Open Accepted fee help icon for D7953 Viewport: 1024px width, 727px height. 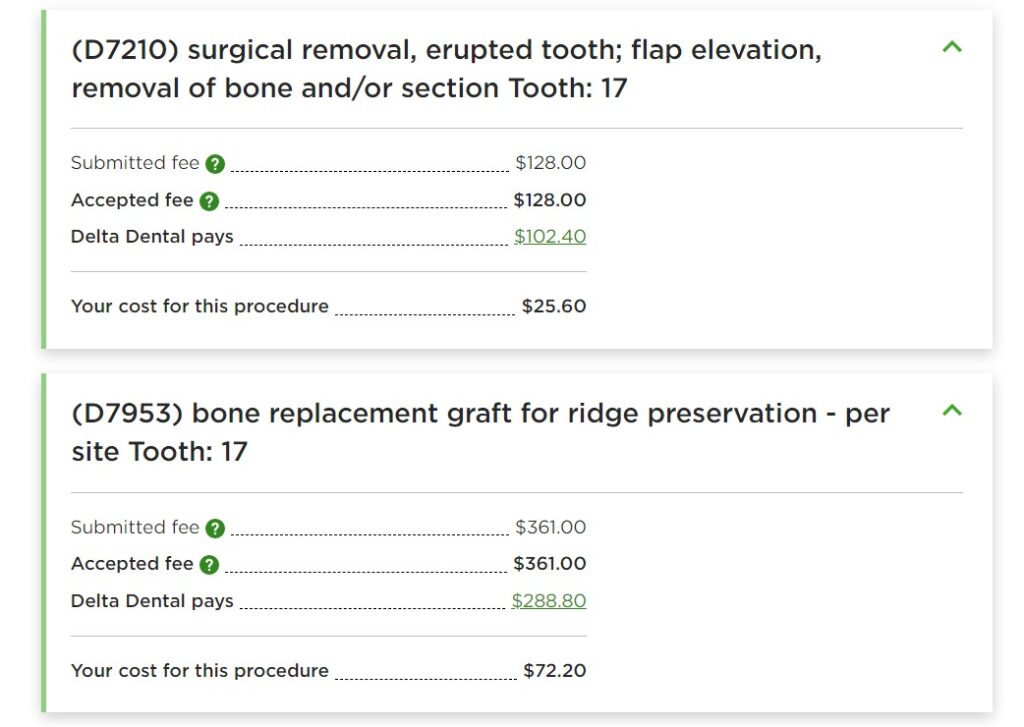click(x=209, y=565)
